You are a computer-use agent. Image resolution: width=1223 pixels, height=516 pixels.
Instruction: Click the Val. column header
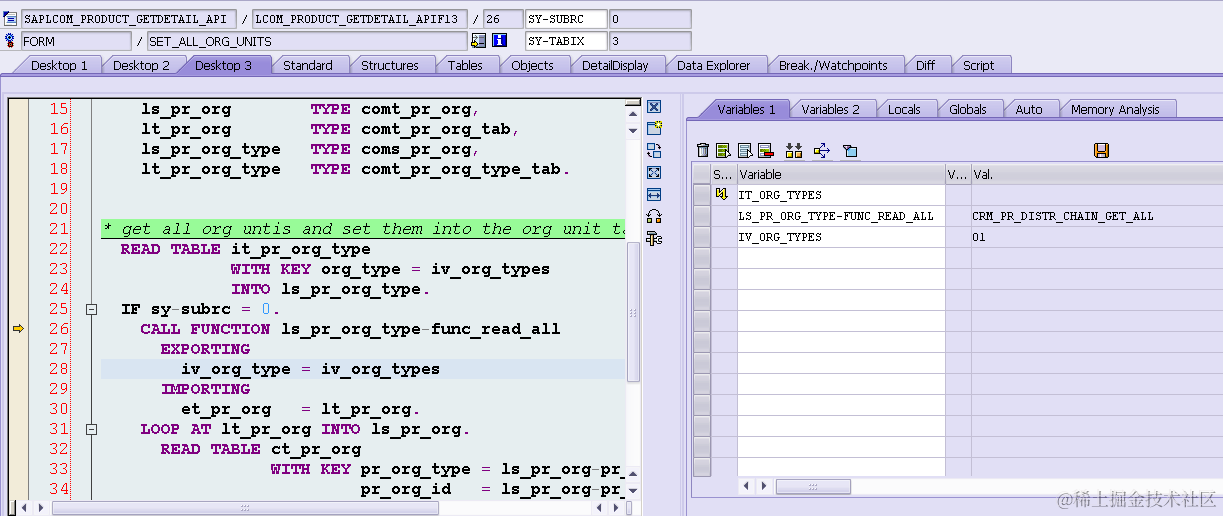[x=1096, y=174]
